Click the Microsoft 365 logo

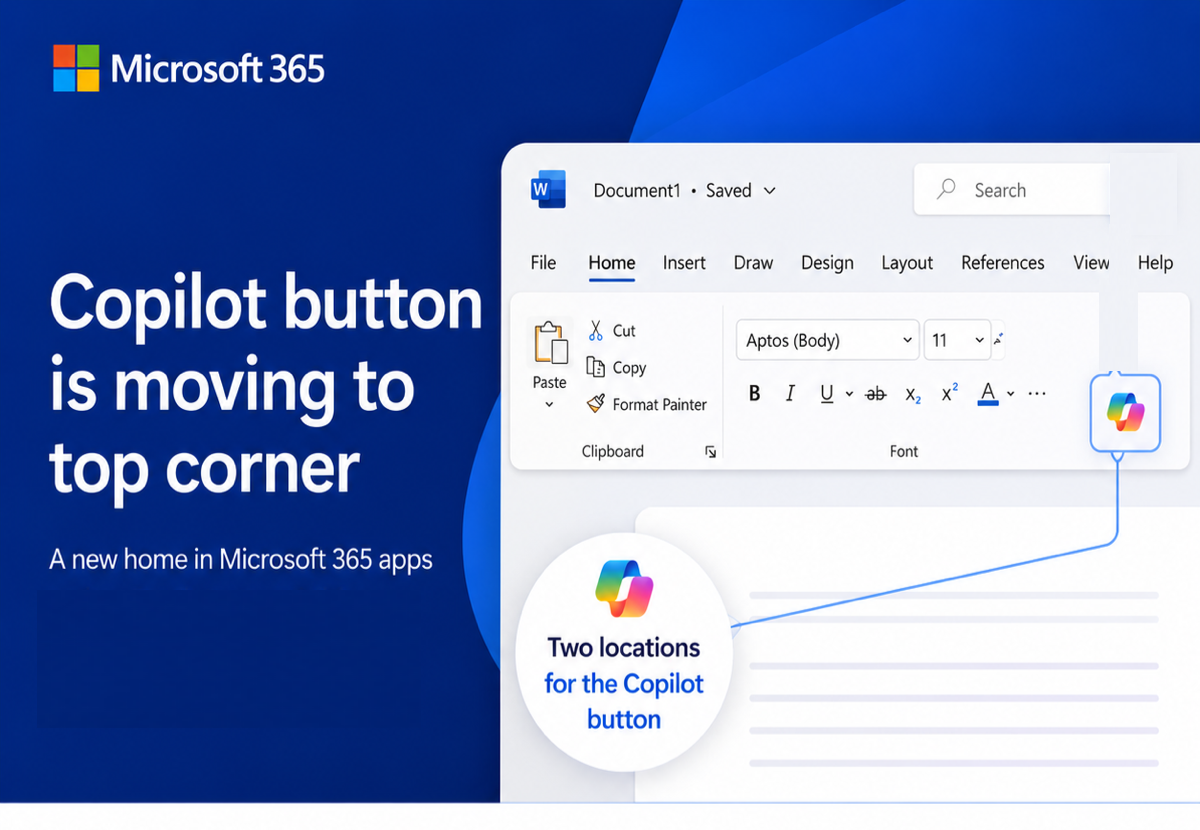[189, 68]
